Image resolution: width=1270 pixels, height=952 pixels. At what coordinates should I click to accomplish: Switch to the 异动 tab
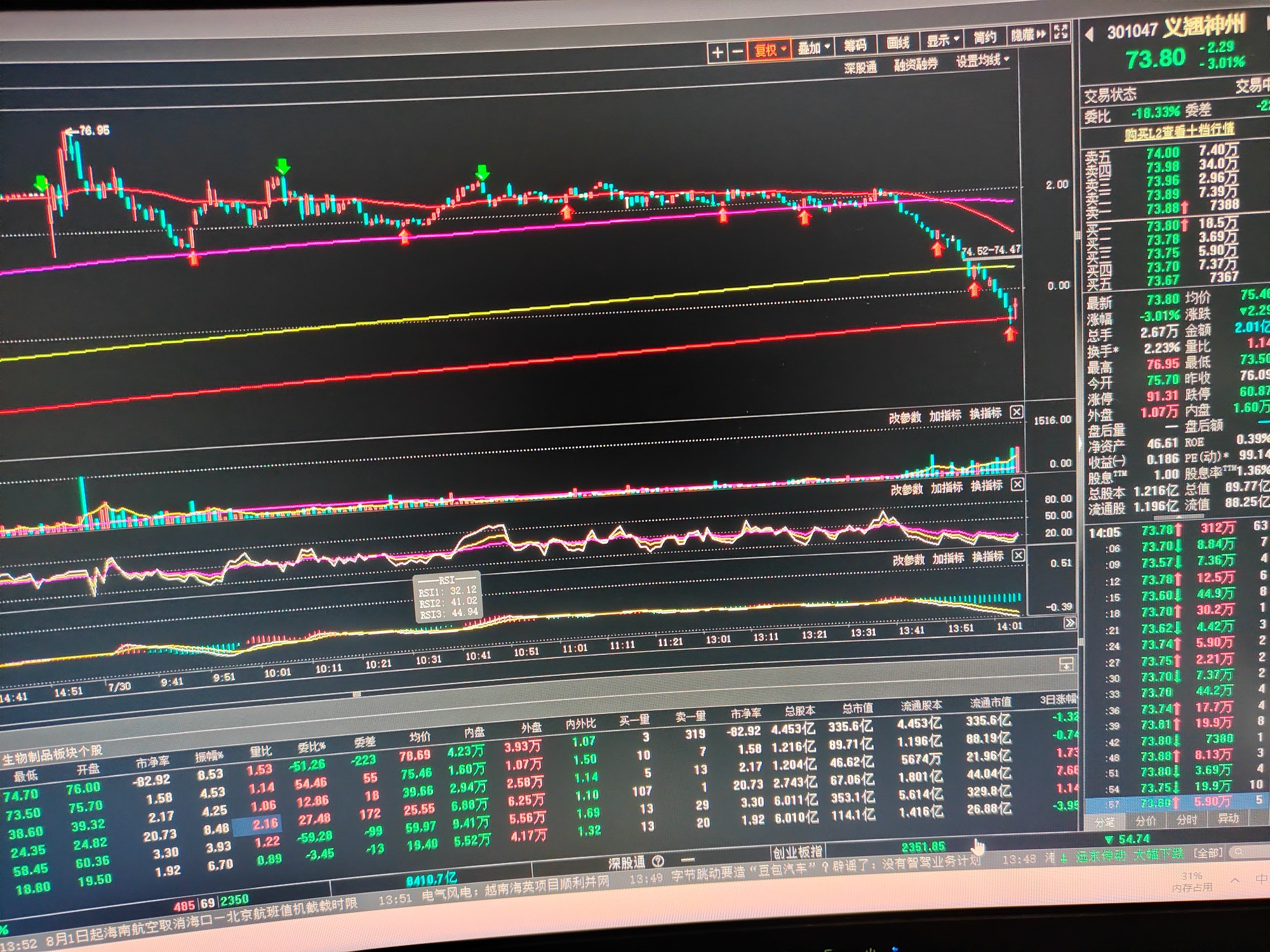tap(1228, 818)
